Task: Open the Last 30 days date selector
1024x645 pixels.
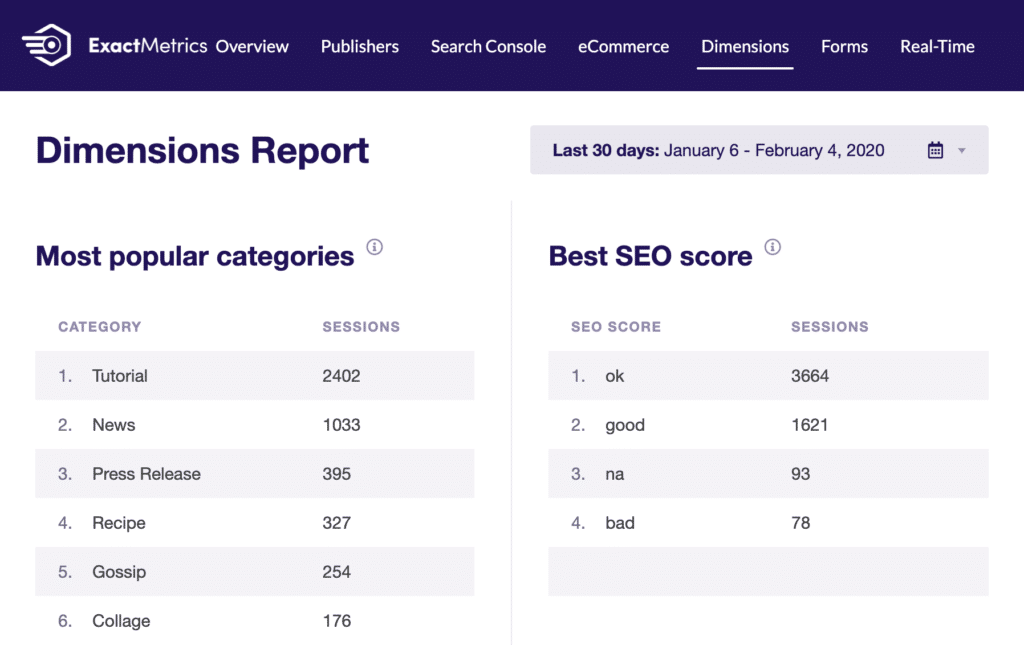Action: pos(718,151)
